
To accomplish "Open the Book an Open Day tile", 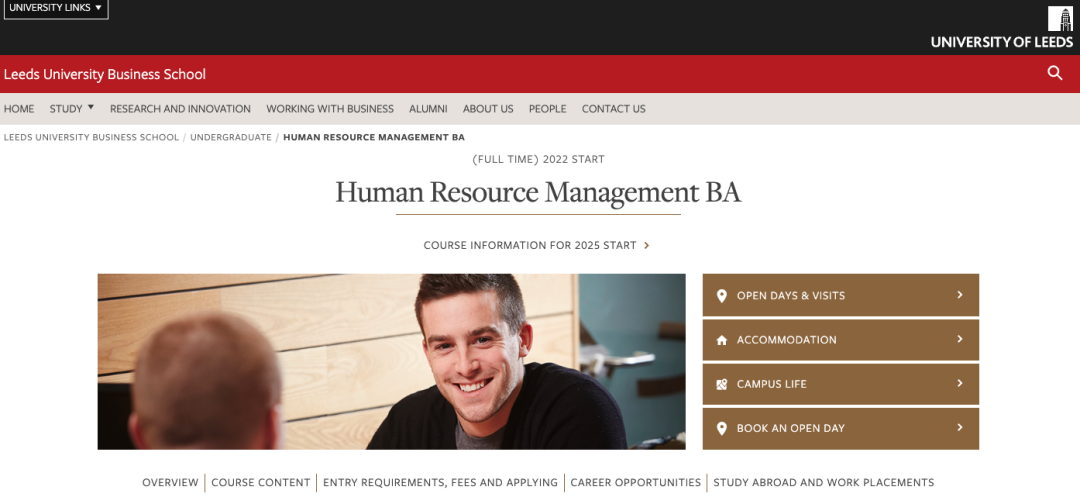I will point(840,428).
